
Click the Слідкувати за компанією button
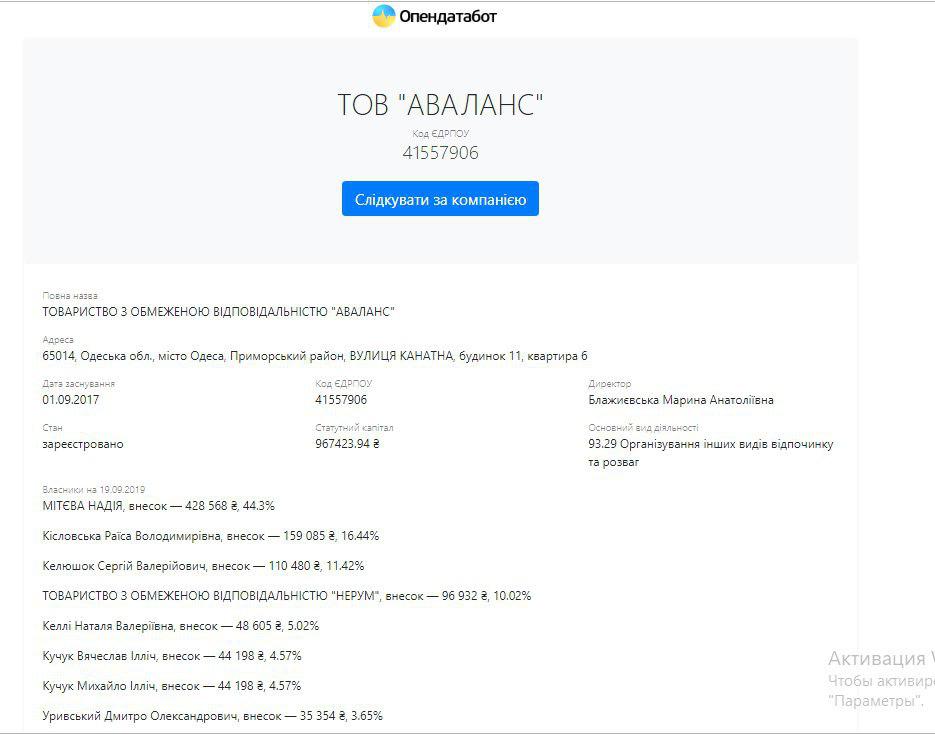coord(440,199)
